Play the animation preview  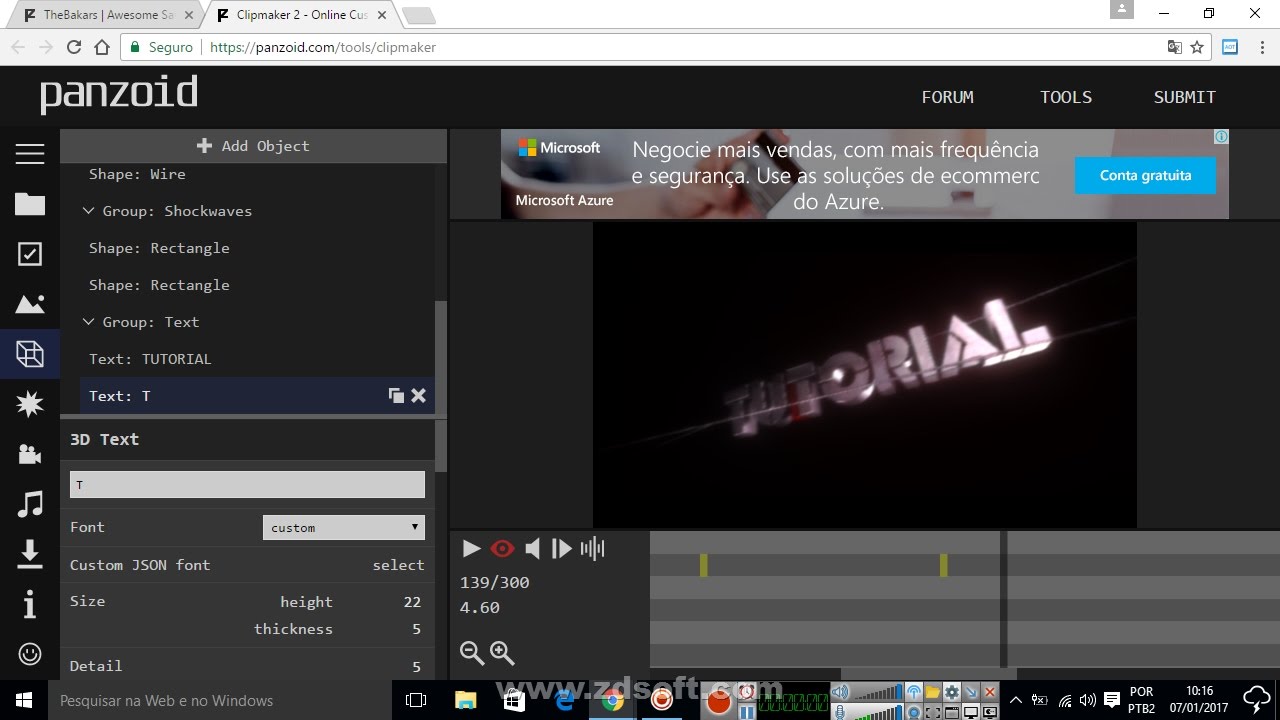point(471,548)
